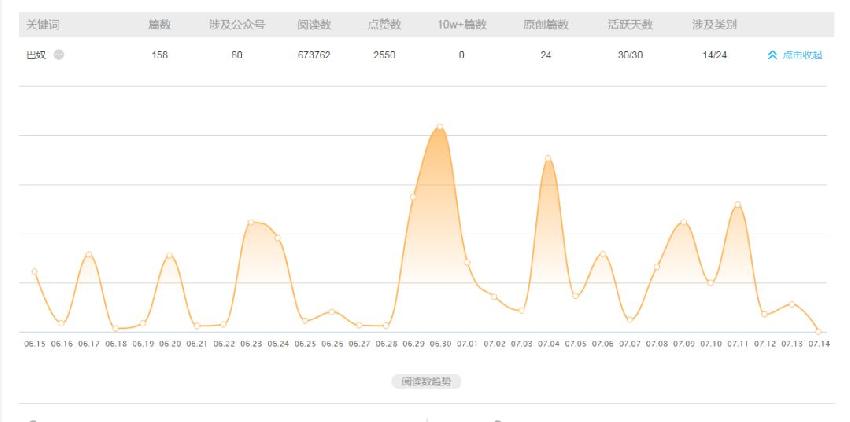Image resolution: width=850 pixels, height=422 pixels.
Task: Click the 涉及类别 column header
Action: coord(714,25)
